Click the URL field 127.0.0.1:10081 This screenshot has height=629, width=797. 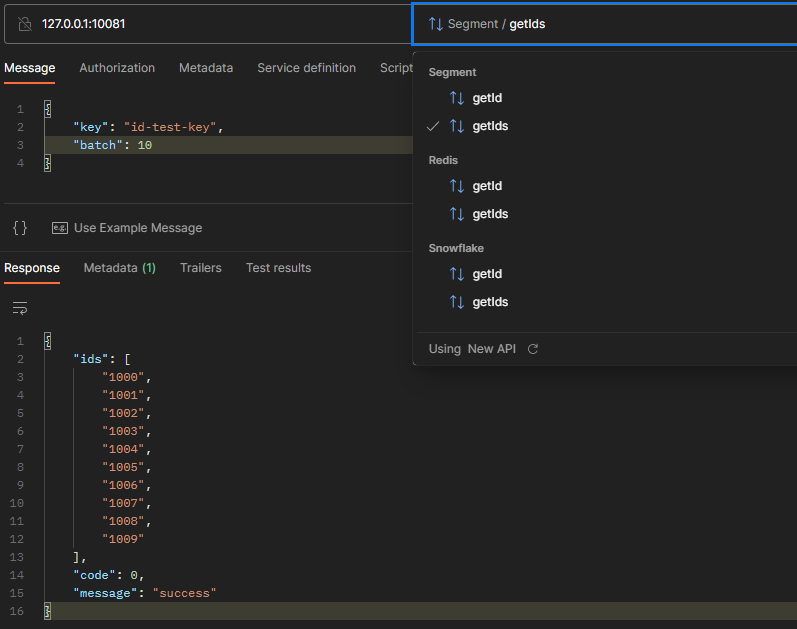208,24
